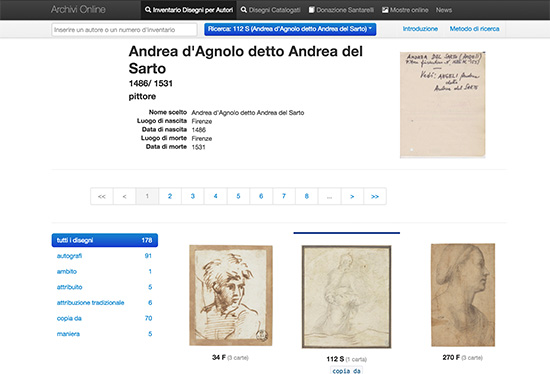550x374 pixels.
Task: Filter drawings by autografi
Action: pyautogui.click(x=105, y=256)
